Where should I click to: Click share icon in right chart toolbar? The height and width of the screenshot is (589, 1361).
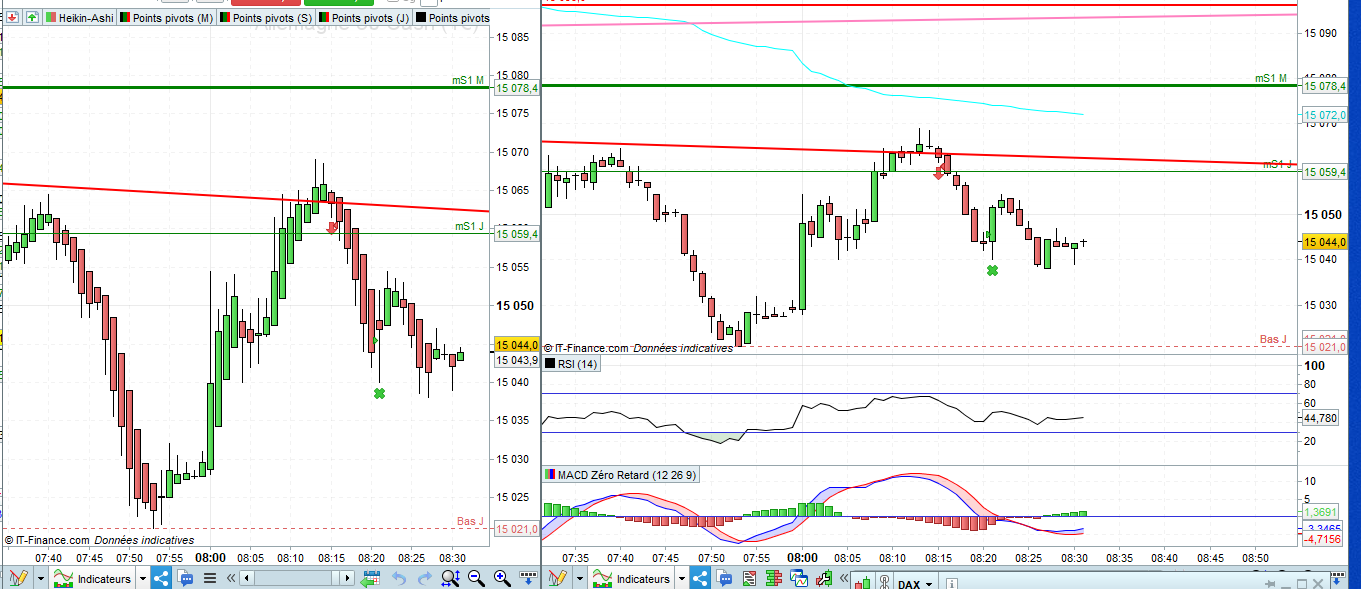(700, 578)
